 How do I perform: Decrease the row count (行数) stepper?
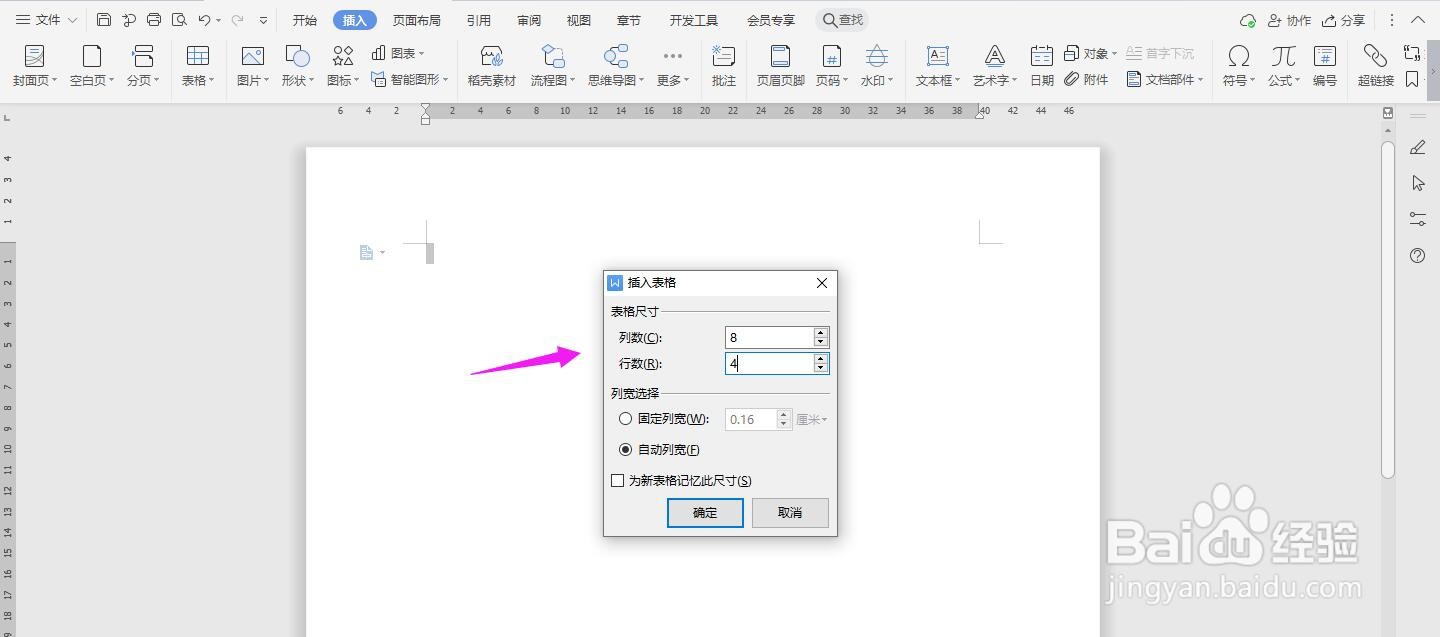click(821, 368)
